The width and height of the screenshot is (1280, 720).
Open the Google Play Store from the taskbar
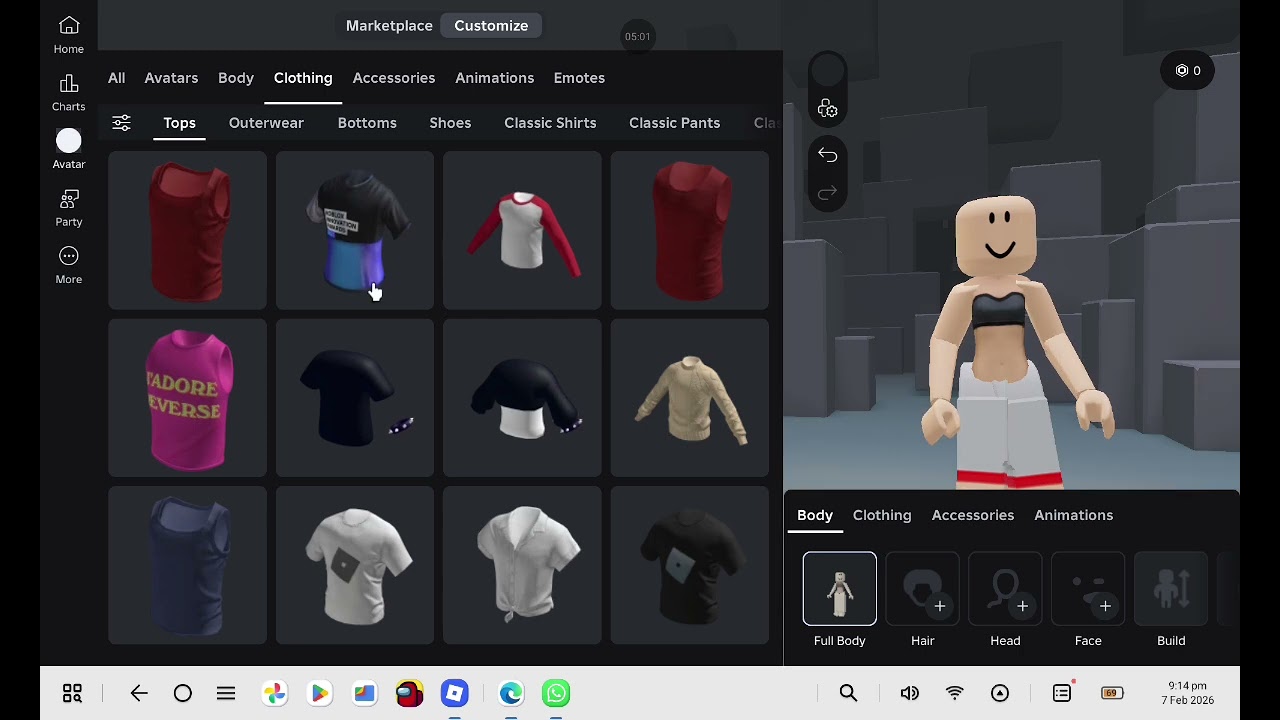point(319,693)
